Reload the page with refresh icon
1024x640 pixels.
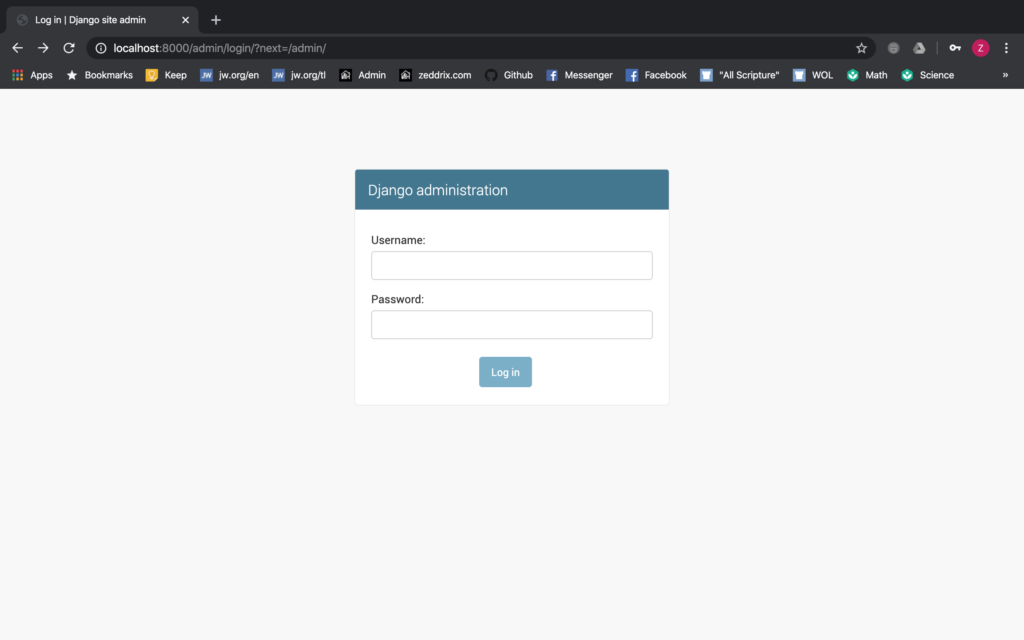click(69, 48)
